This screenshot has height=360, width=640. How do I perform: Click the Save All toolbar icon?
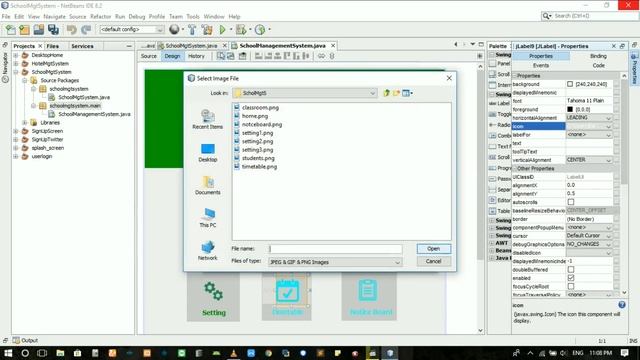[53, 29]
